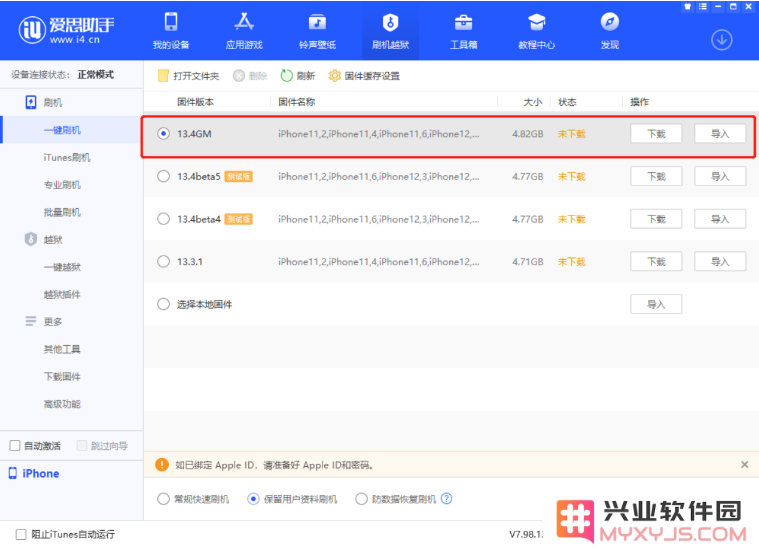The height and width of the screenshot is (558, 759).
Task: Click 导入 button for 13.4beta5 firmware
Action: pos(720,176)
